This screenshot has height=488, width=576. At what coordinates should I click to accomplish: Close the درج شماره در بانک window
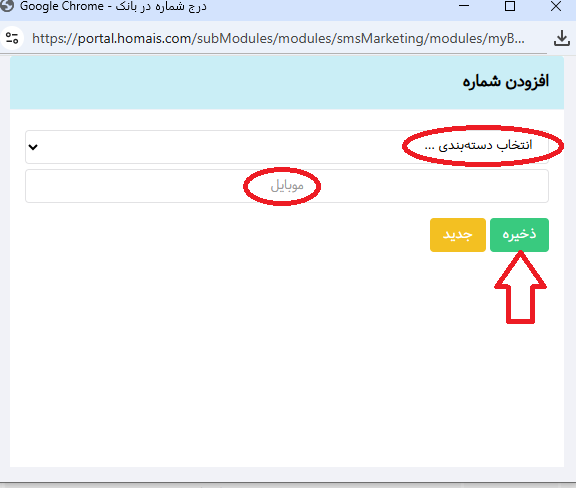556,6
